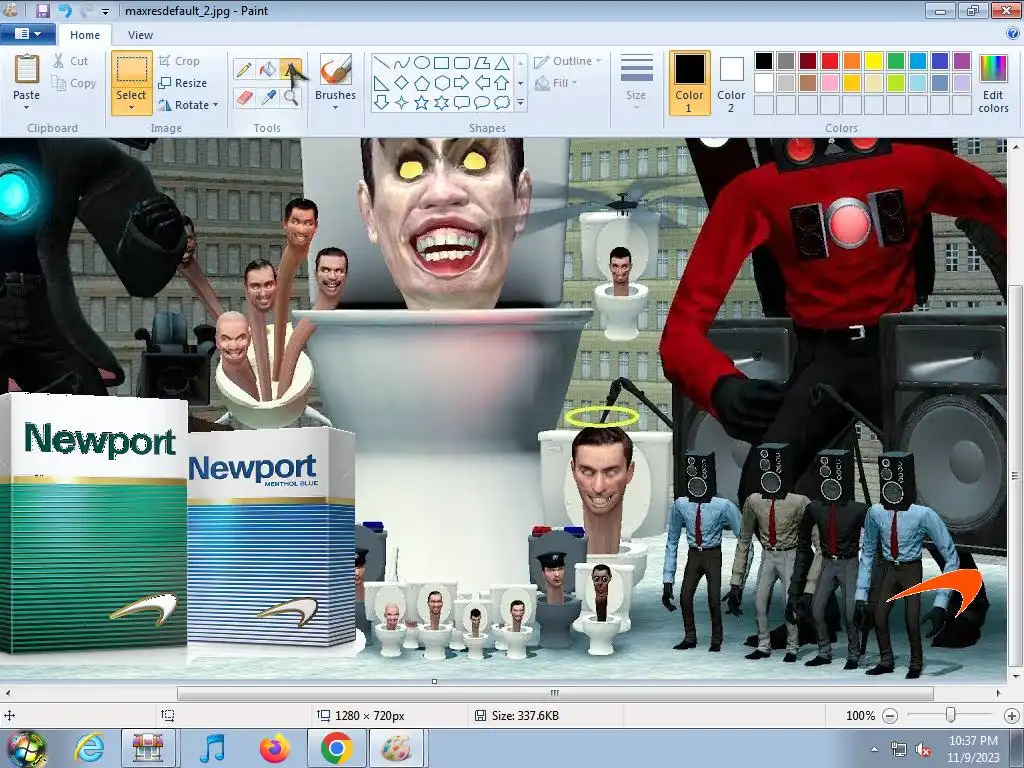
Task: Expand the Customize Quick Access Toolbar arrow
Action: click(105, 11)
